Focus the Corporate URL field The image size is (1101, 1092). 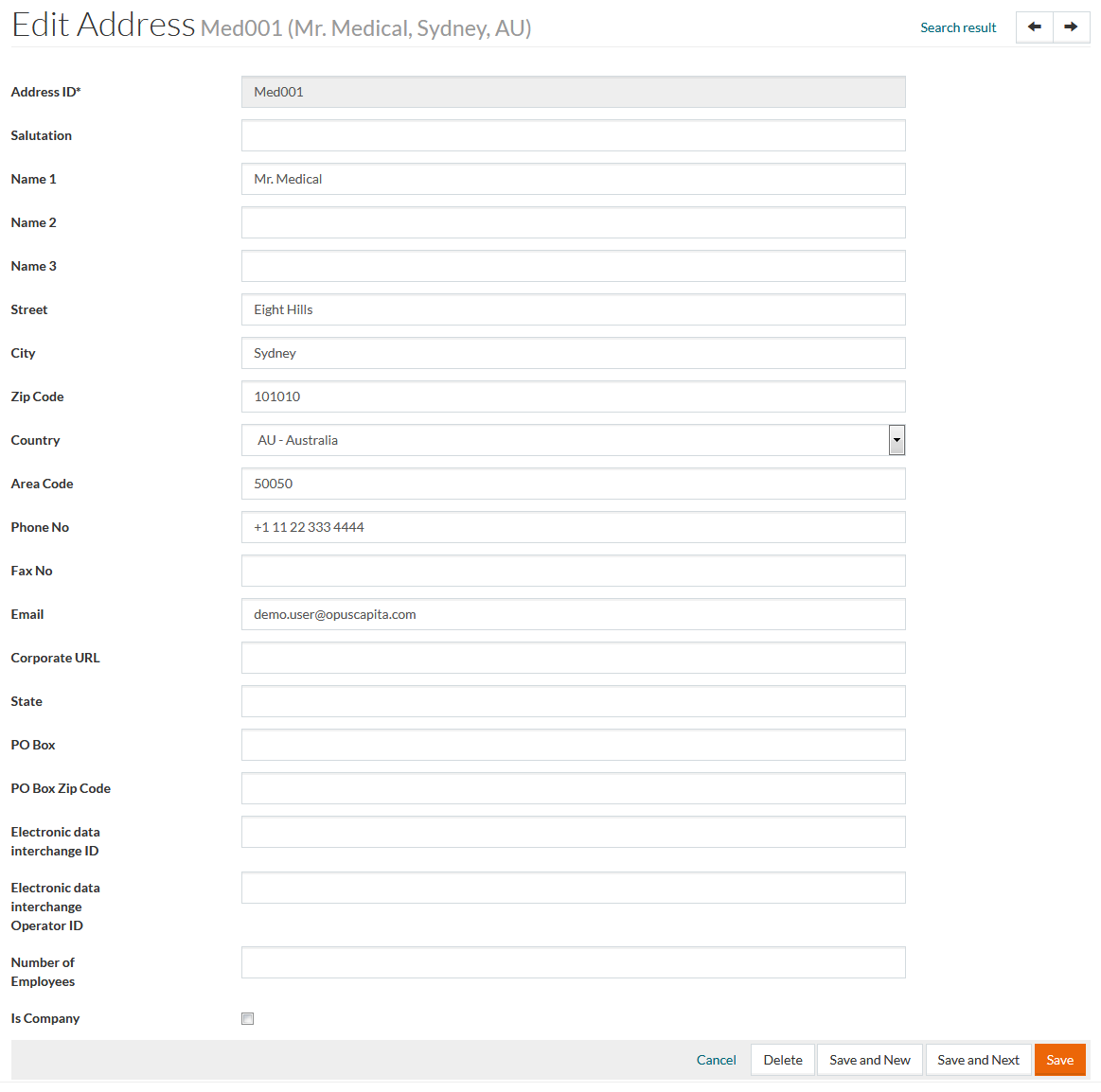coord(573,658)
